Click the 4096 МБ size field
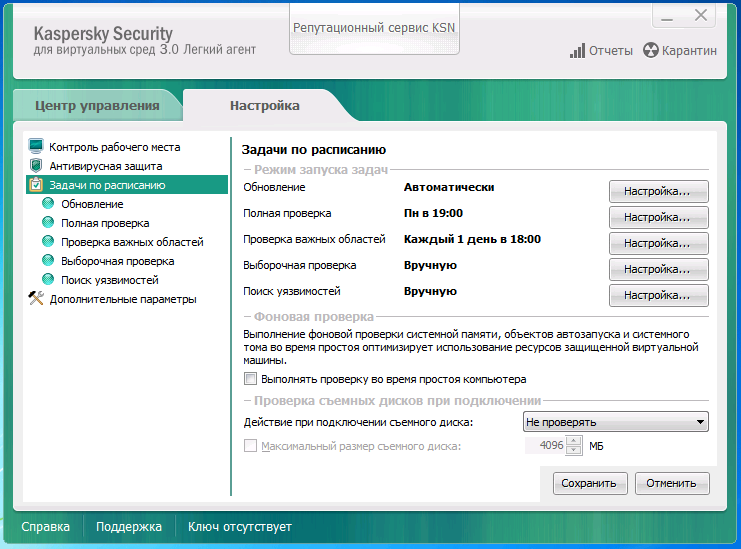Screen dimensions: 741x549 click(545, 445)
